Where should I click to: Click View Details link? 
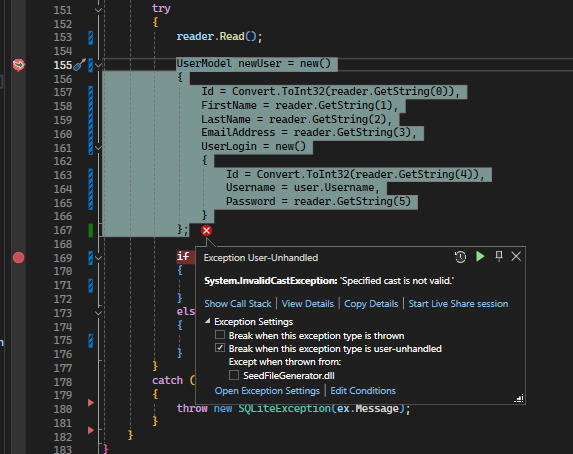pyautogui.click(x=308, y=304)
